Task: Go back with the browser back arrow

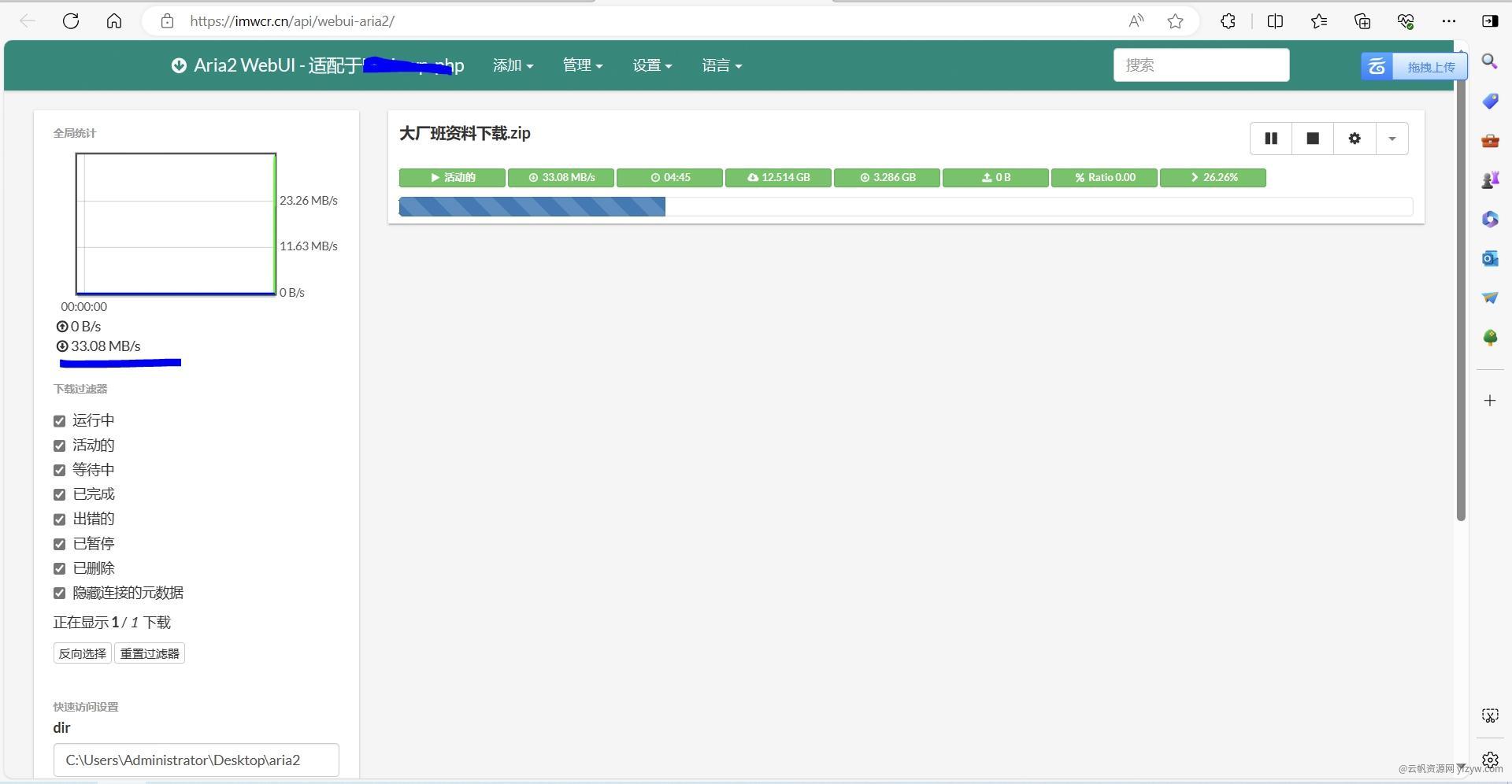Action: [x=28, y=21]
